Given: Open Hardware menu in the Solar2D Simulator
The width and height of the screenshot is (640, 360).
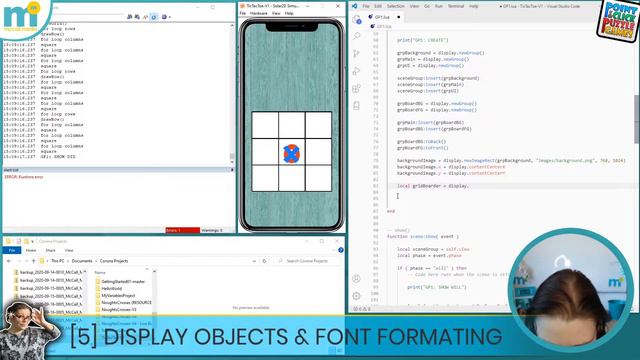Looking at the screenshot, I should pos(258,13).
